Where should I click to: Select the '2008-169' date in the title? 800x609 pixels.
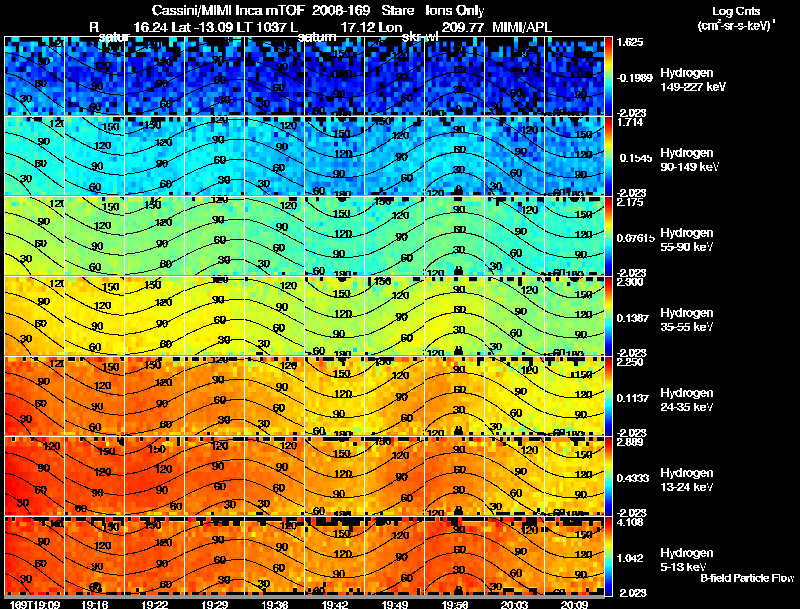(341, 11)
